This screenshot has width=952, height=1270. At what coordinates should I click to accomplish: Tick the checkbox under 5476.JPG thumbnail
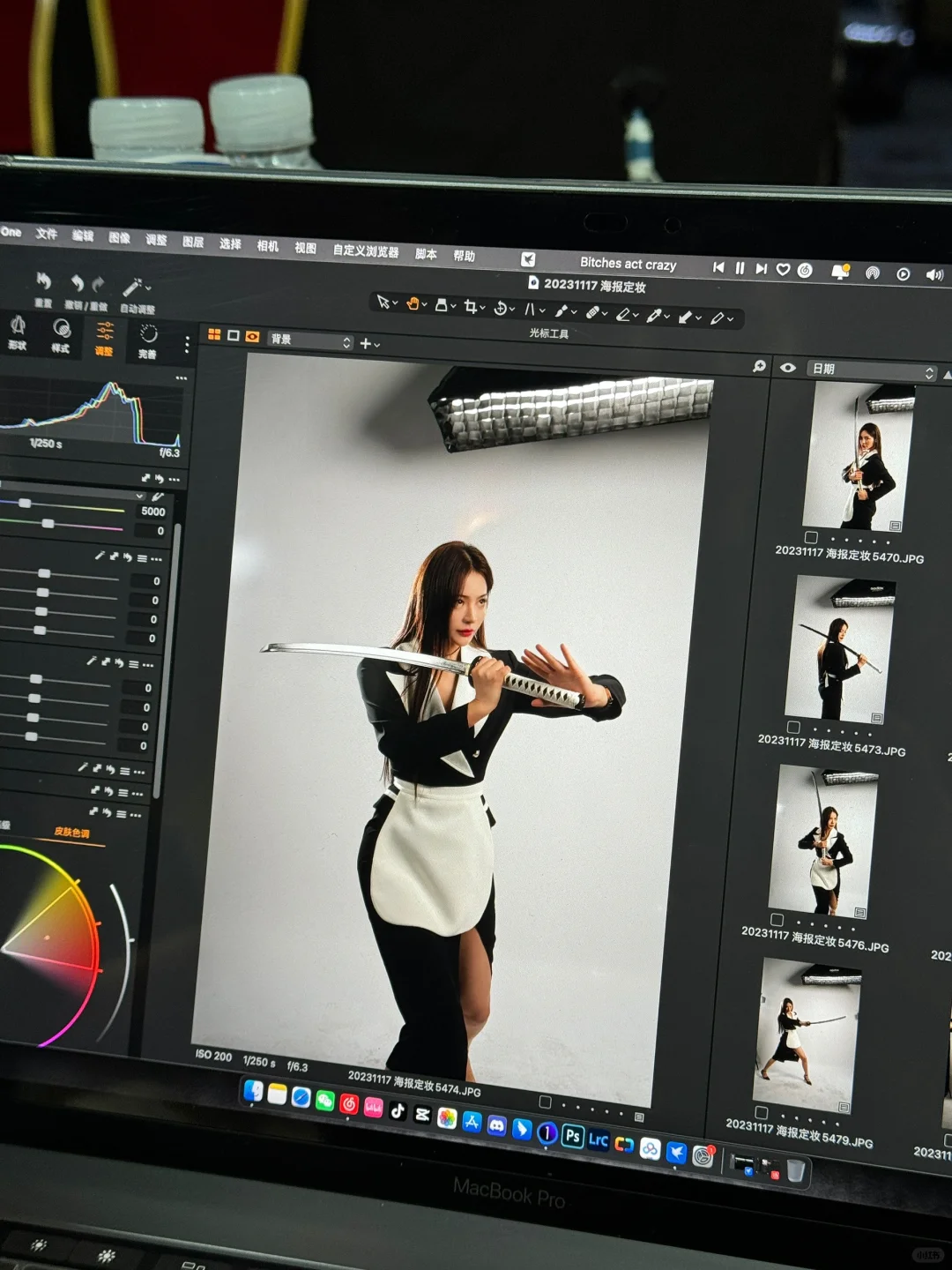[x=777, y=920]
